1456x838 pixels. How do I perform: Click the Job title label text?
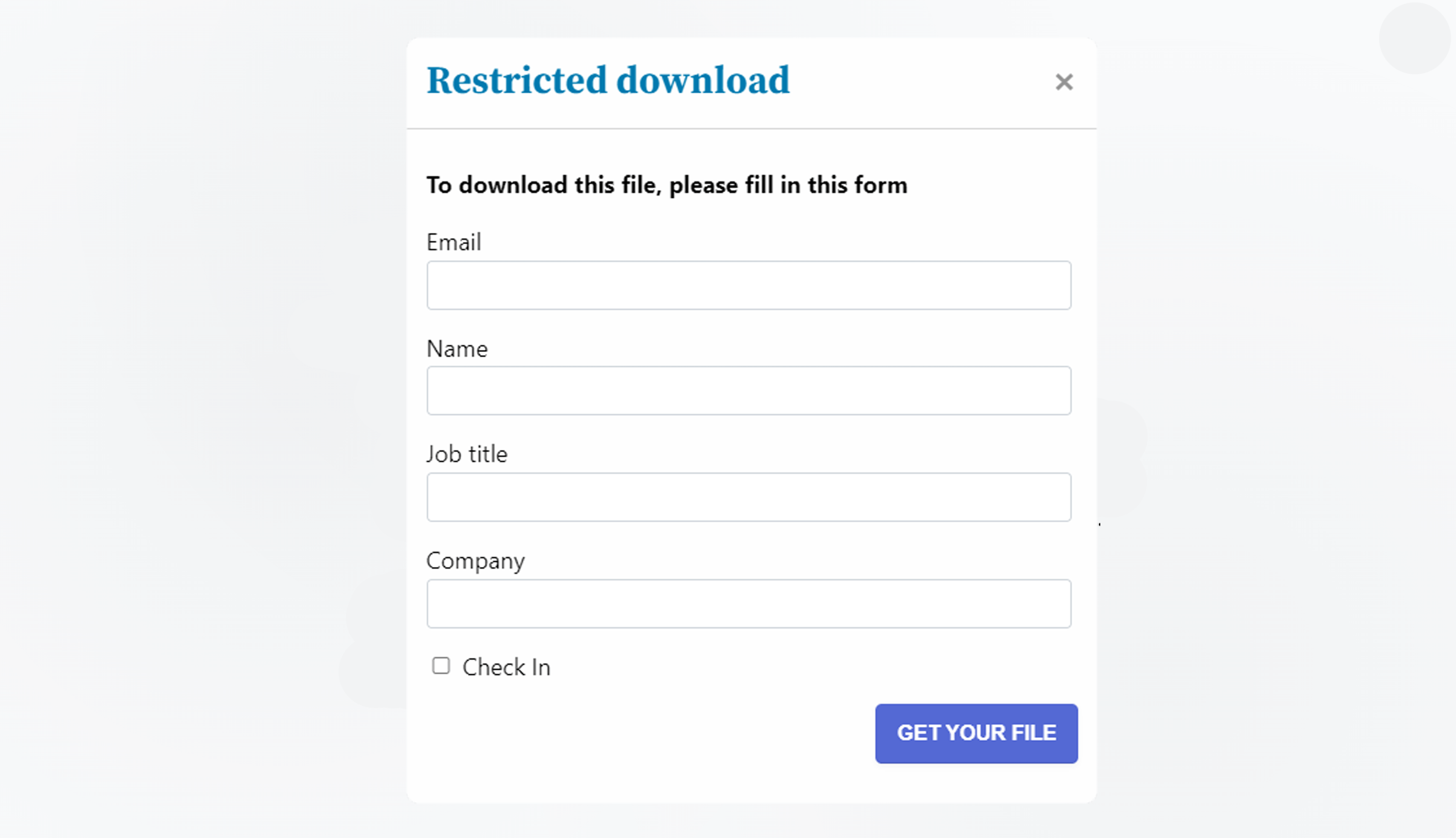pos(467,455)
